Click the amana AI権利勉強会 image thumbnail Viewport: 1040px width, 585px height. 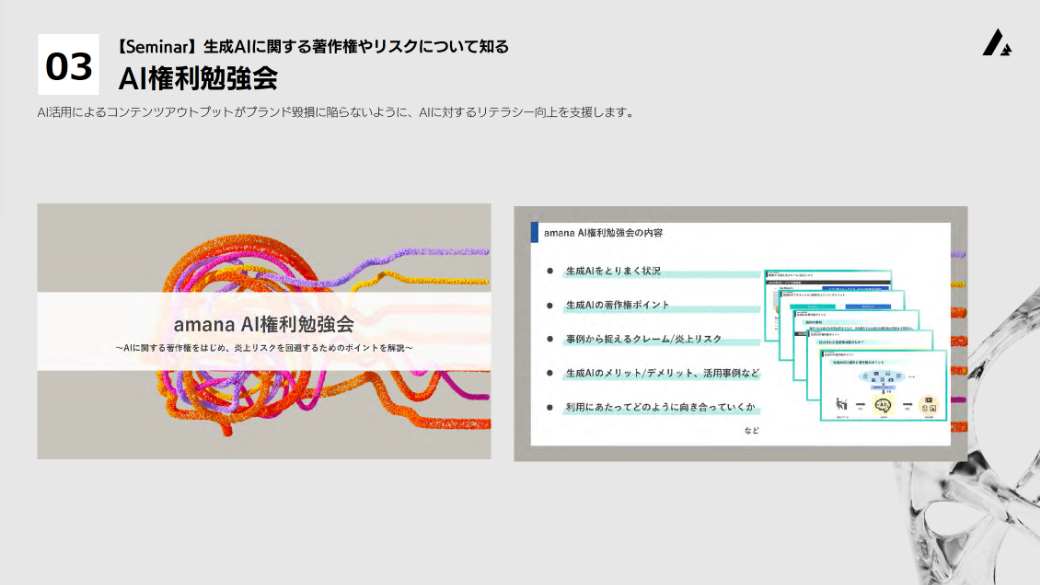click(264, 332)
